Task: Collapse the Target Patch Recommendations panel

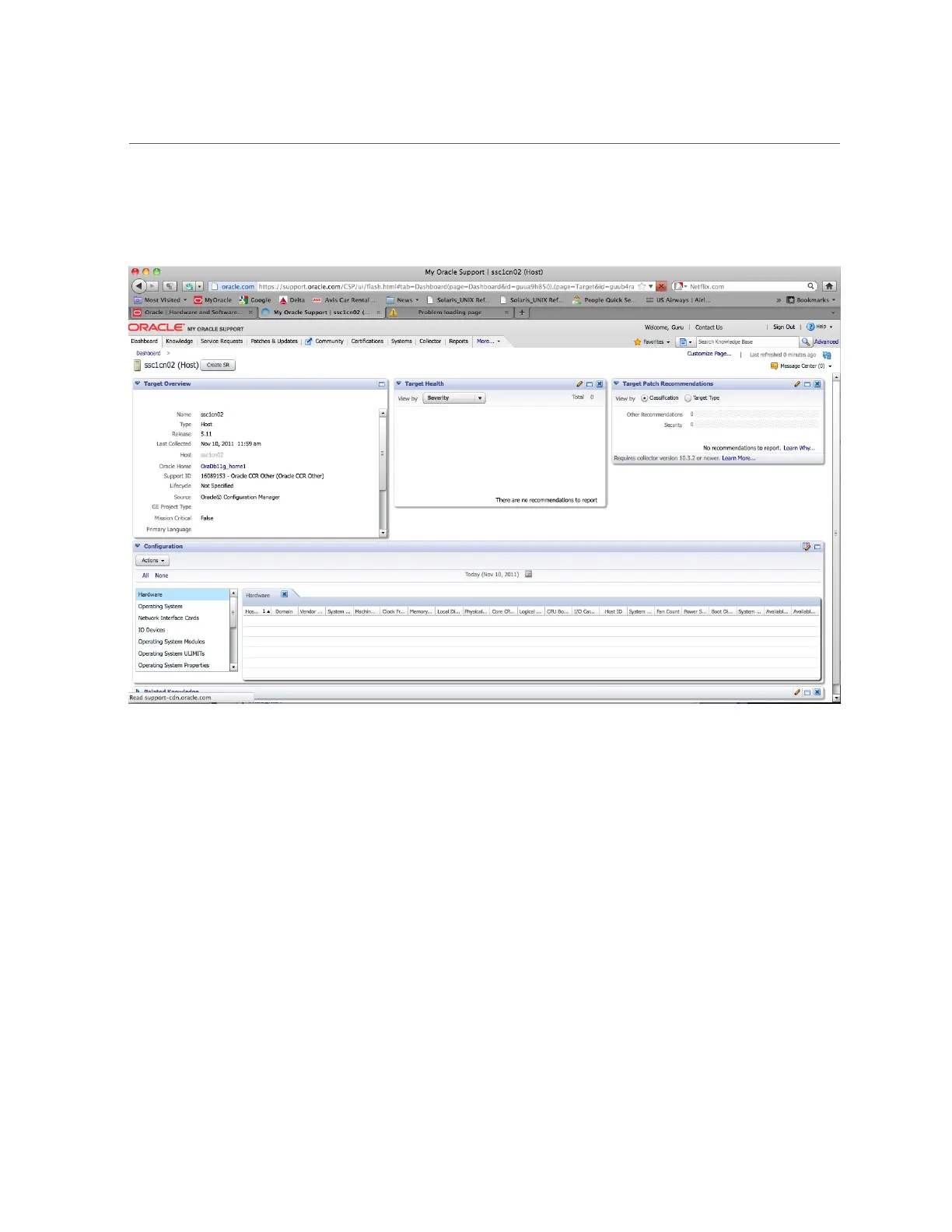Action: pyautogui.click(x=617, y=383)
